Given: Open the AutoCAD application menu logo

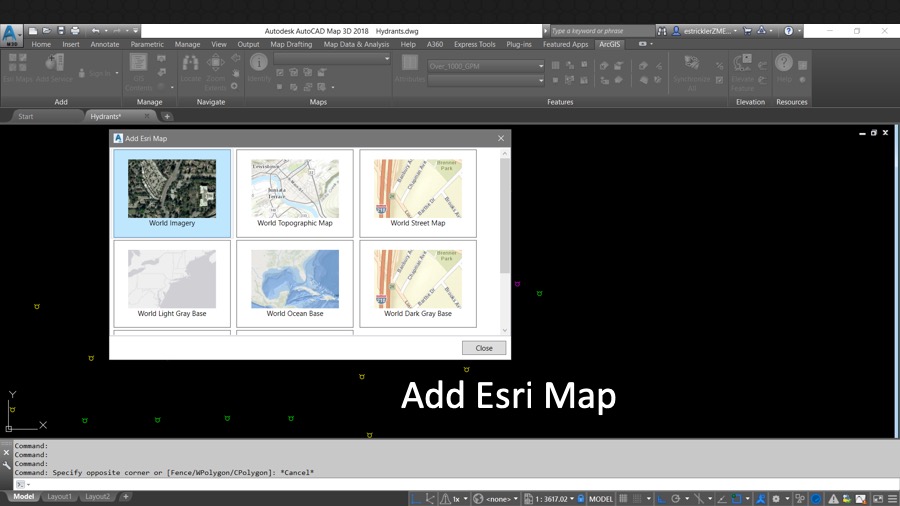Looking at the screenshot, I should click(x=11, y=34).
